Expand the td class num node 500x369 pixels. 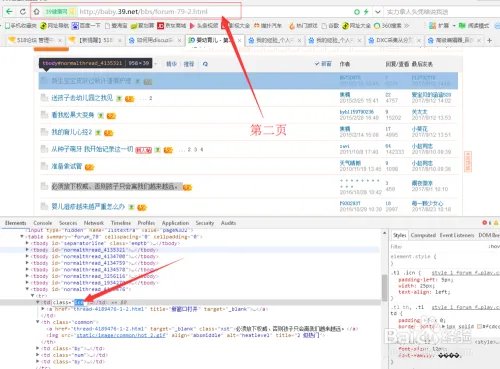pos(38,355)
